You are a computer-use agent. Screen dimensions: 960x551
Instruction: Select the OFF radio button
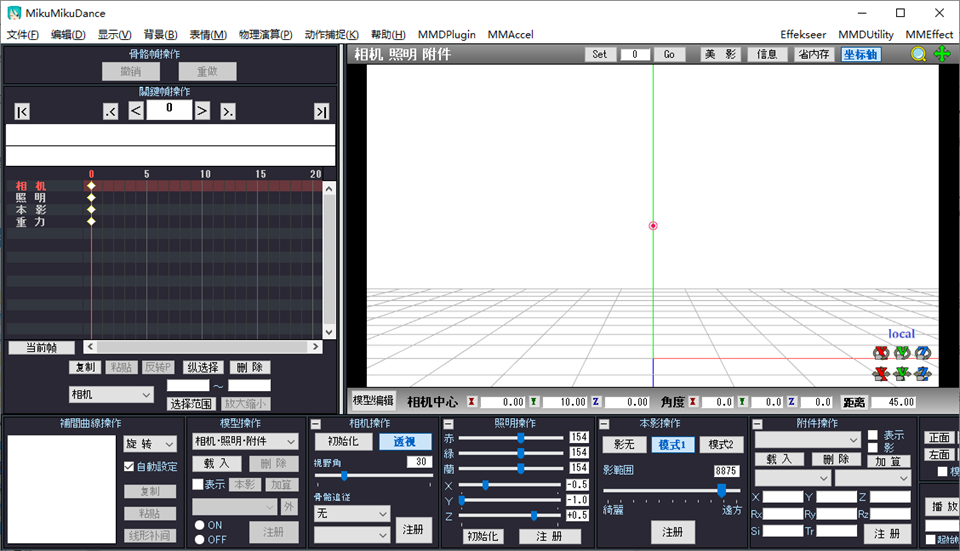[200, 539]
